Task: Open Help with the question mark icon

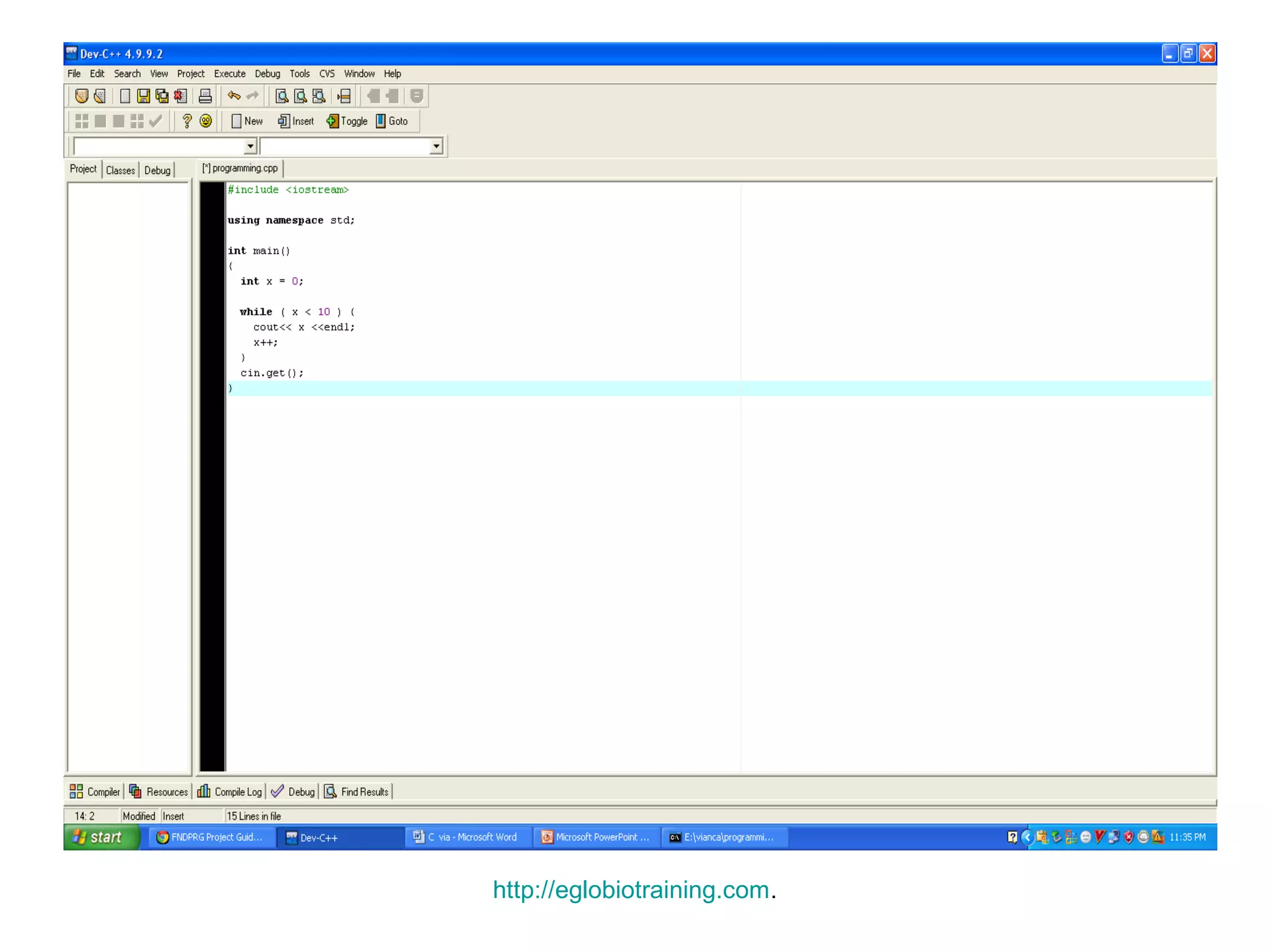Action: 187,121
